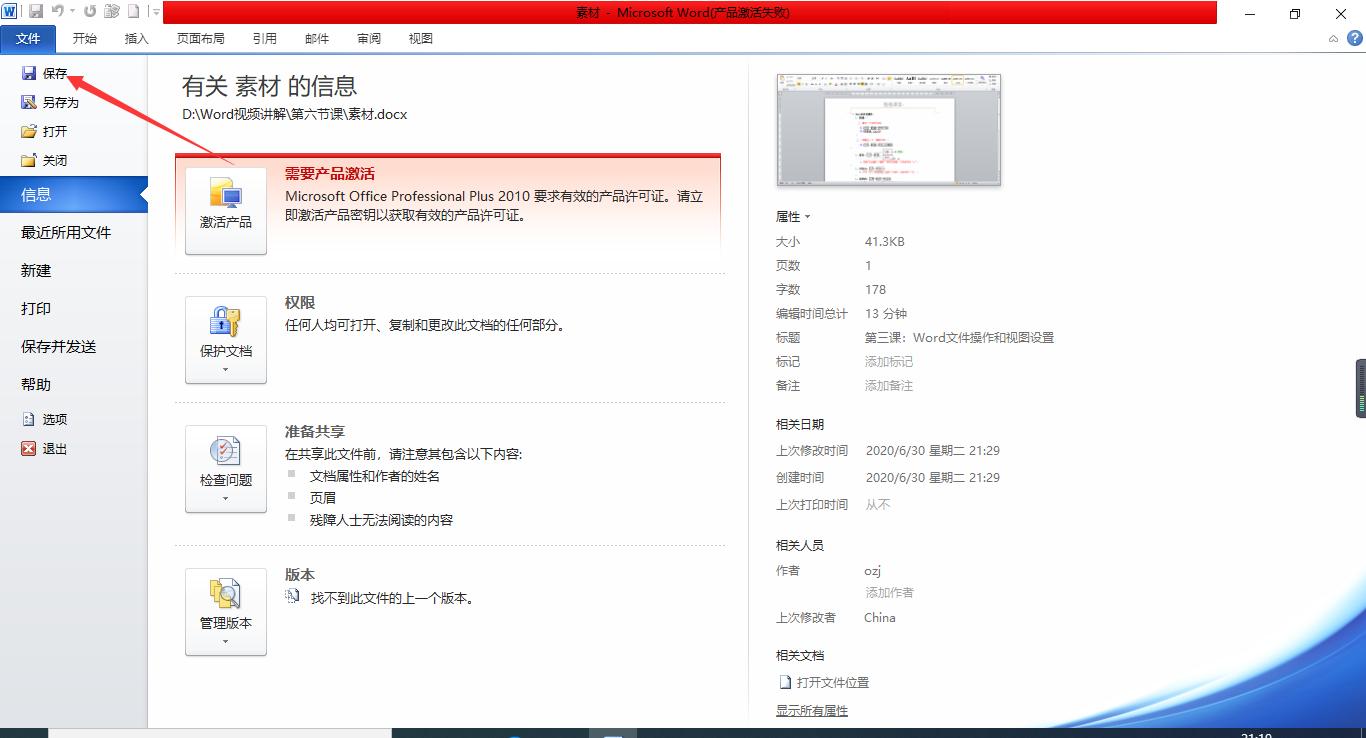
Task: Switch to the 审阅 ribbon tab
Action: point(368,38)
